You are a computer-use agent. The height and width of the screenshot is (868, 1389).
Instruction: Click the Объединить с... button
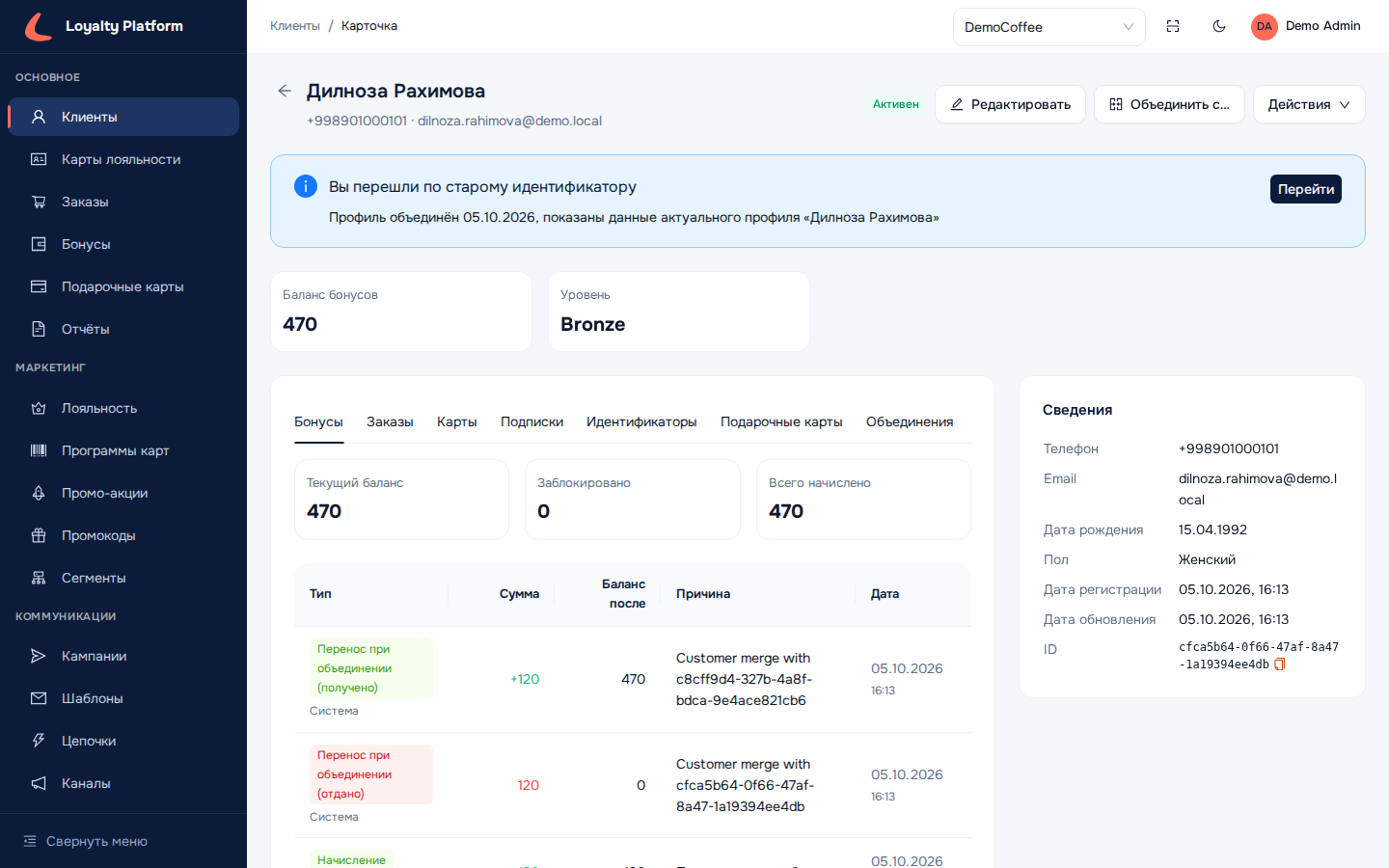tap(1169, 104)
